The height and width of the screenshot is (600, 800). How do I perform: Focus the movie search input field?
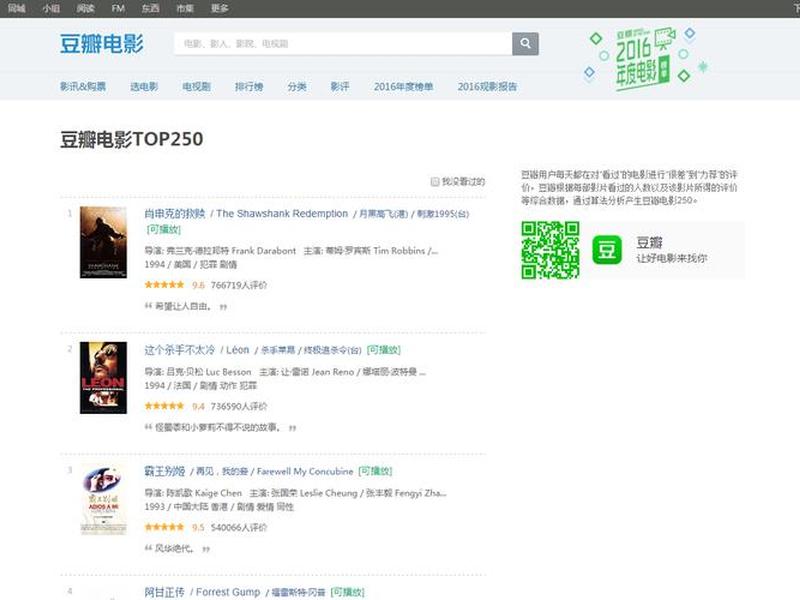tap(343, 44)
